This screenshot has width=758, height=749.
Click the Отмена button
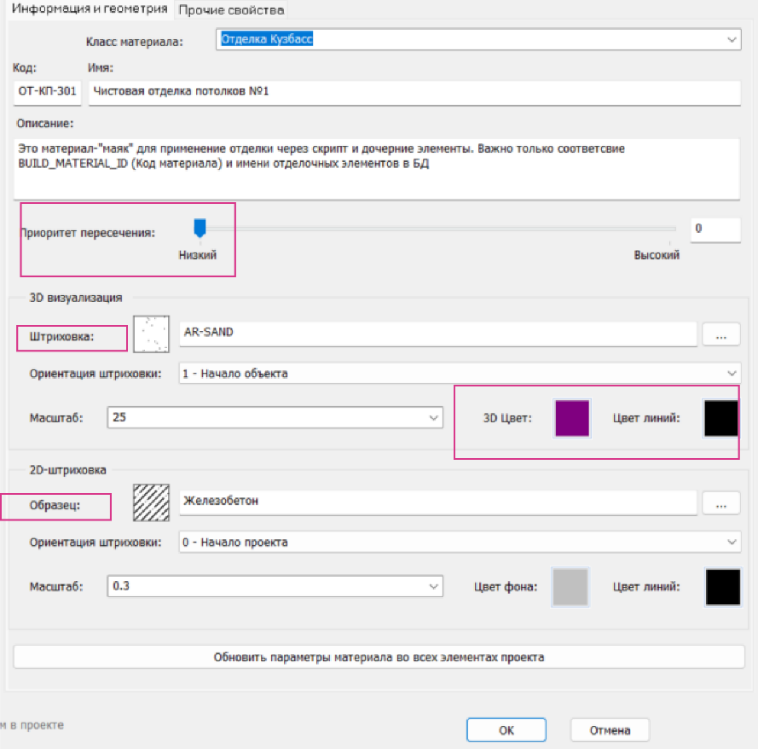point(610,730)
